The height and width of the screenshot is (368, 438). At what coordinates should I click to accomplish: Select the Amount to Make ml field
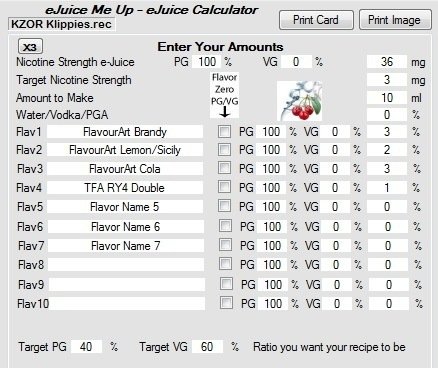387,98
